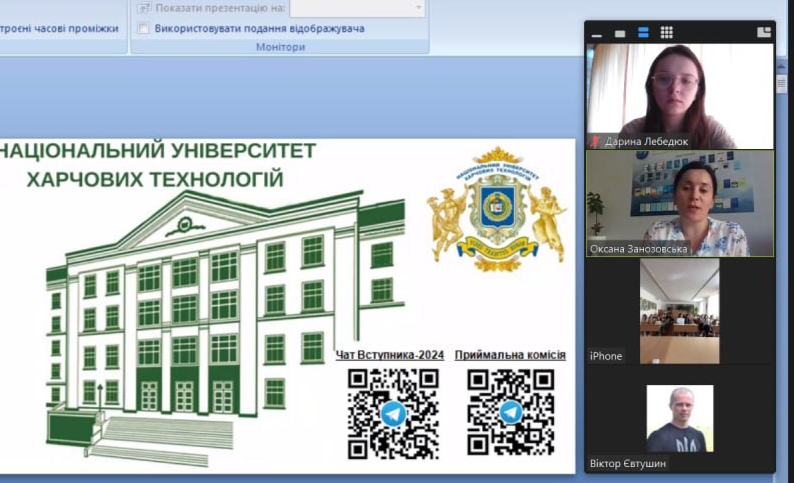The width and height of the screenshot is (794, 483).
Task: Click ХАРЧОВИХ ТЕХНОЛОГІЙ title line on slide
Action: click(154, 179)
